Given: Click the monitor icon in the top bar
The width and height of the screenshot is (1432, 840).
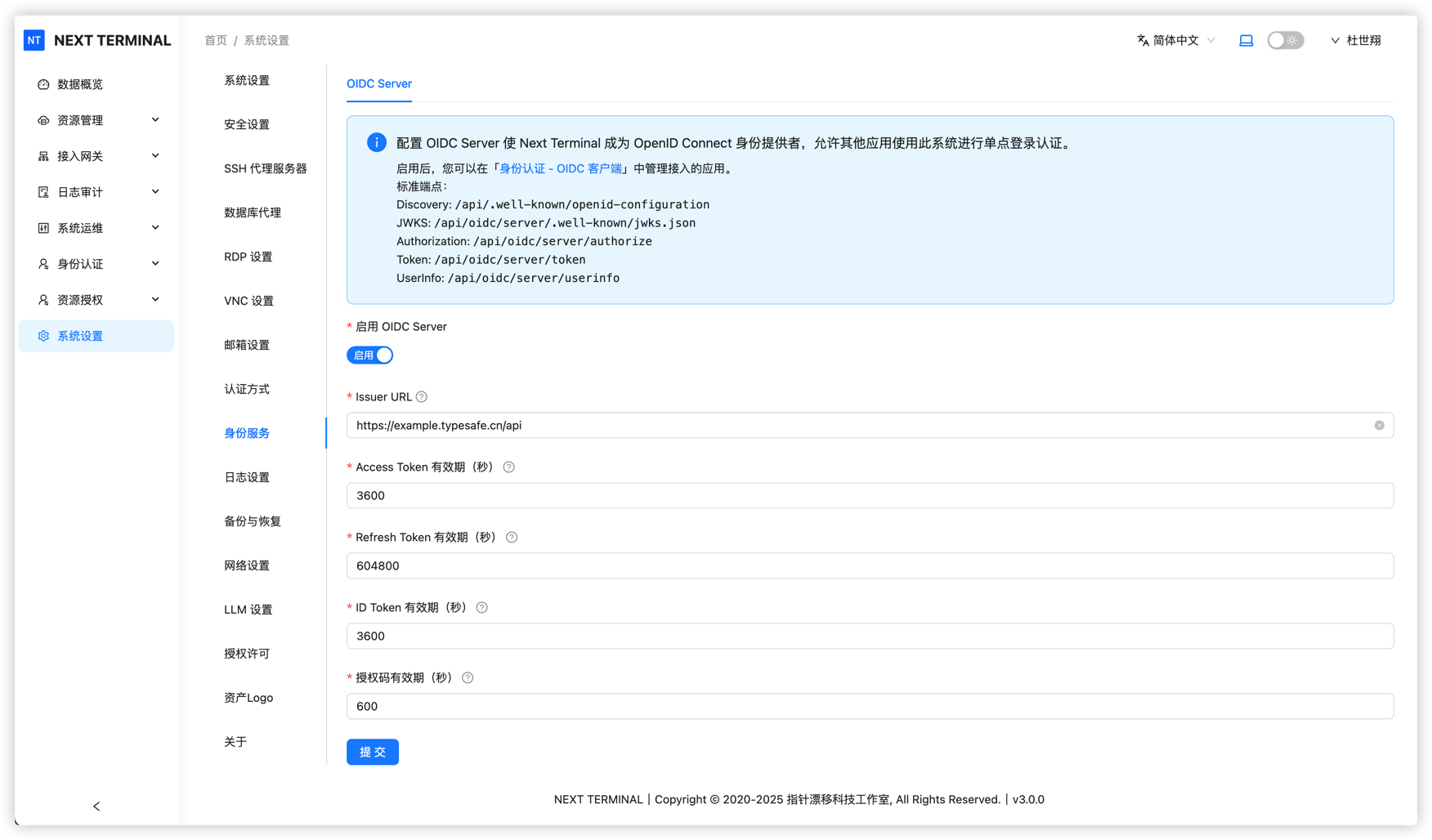Looking at the screenshot, I should coord(1246,39).
